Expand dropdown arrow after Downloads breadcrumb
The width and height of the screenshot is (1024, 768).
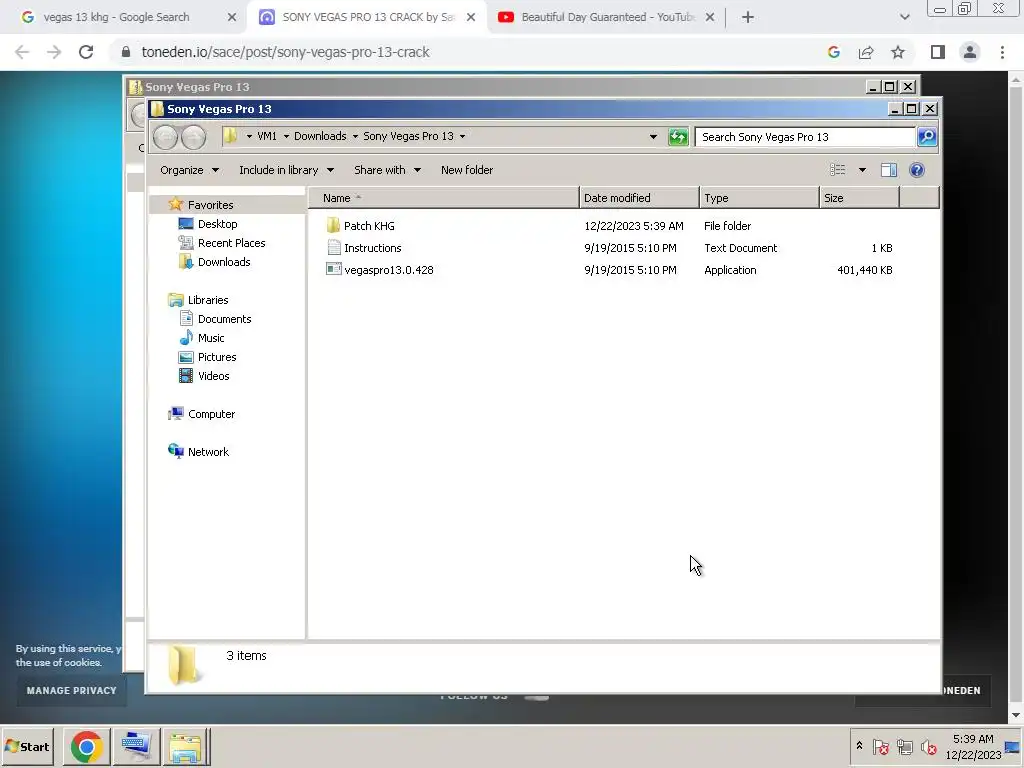pos(355,136)
